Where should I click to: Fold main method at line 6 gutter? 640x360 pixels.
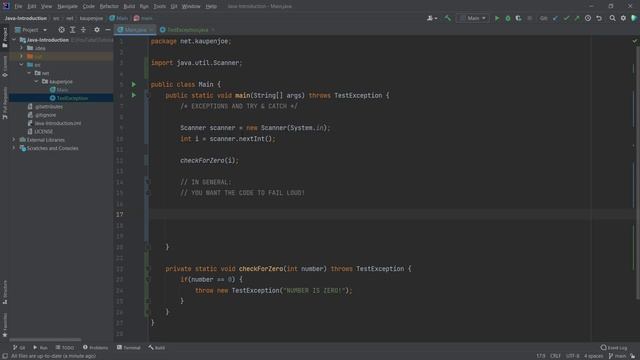pos(148,95)
